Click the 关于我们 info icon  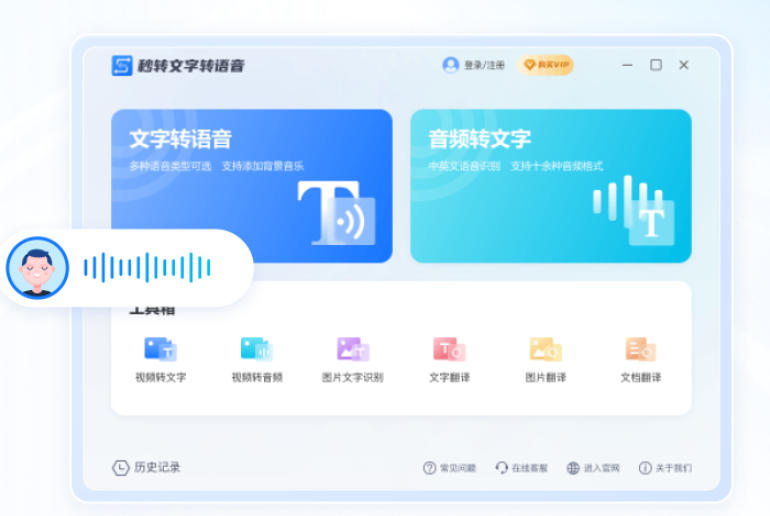click(645, 468)
